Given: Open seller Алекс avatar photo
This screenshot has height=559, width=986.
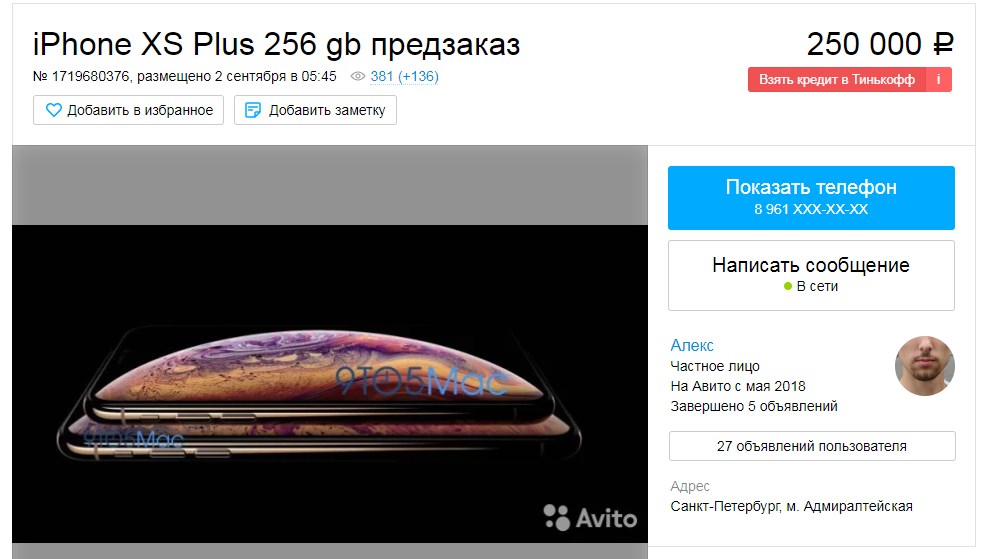Looking at the screenshot, I should [924, 366].
